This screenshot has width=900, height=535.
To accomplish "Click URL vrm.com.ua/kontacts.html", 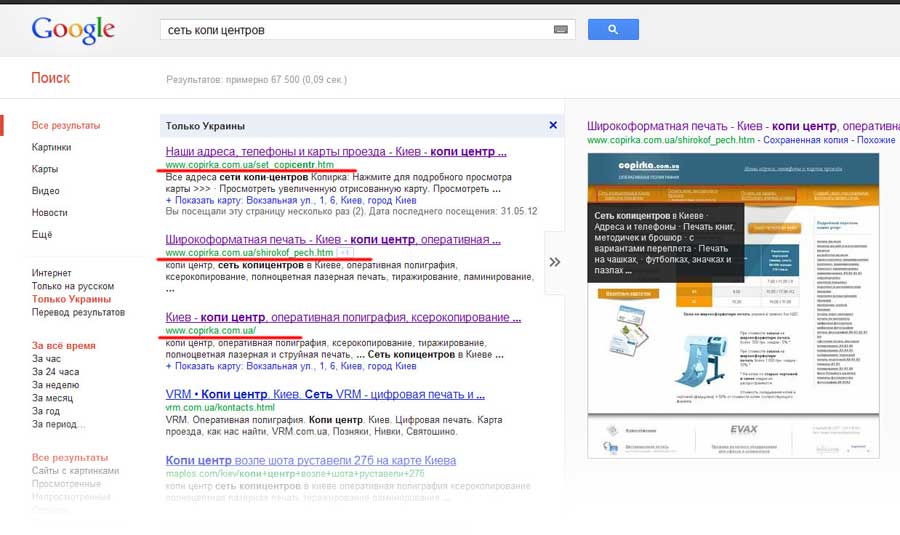I will tap(220, 408).
